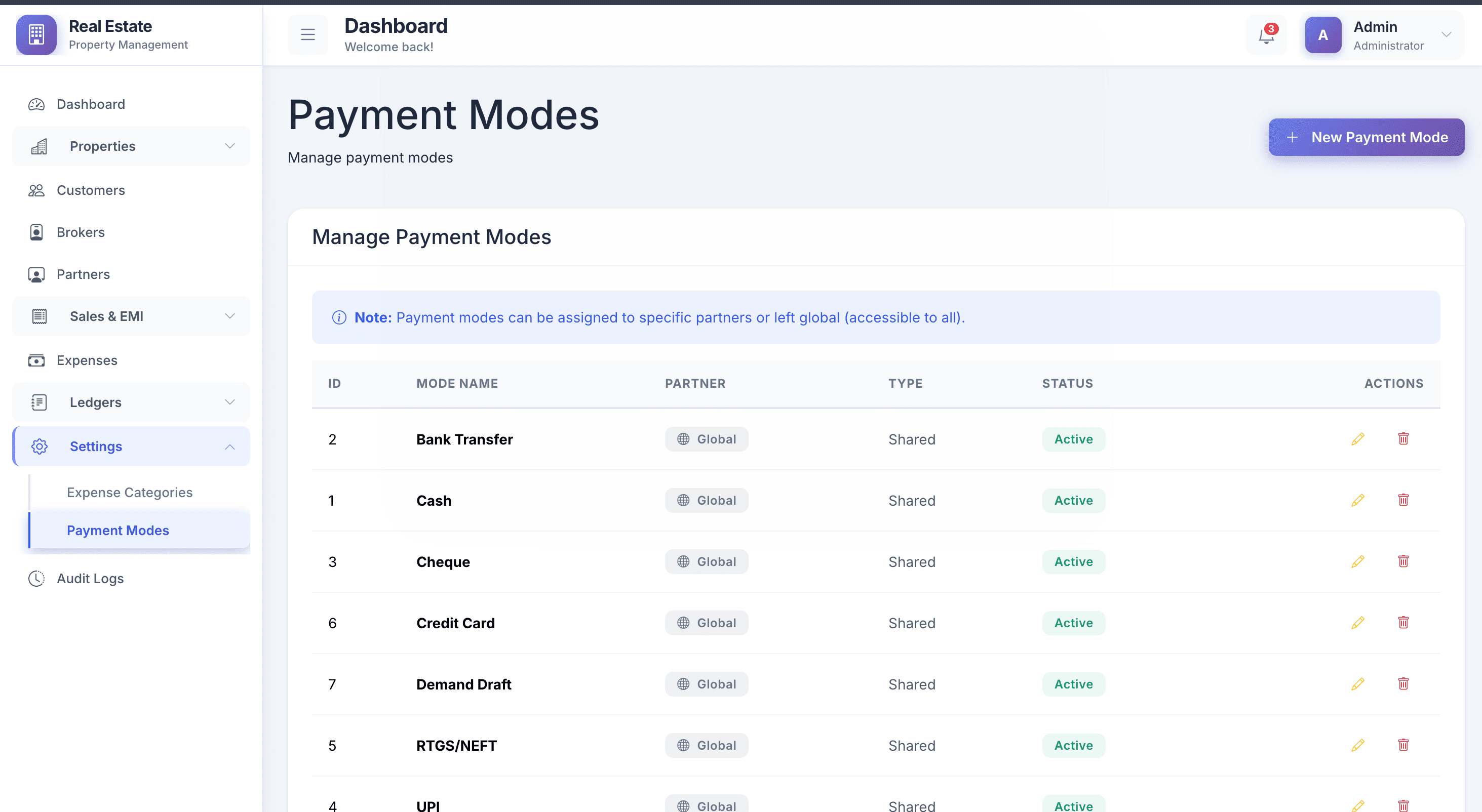
Task: Click the edit pencil for RTGS/NEFT
Action: pos(1357,745)
